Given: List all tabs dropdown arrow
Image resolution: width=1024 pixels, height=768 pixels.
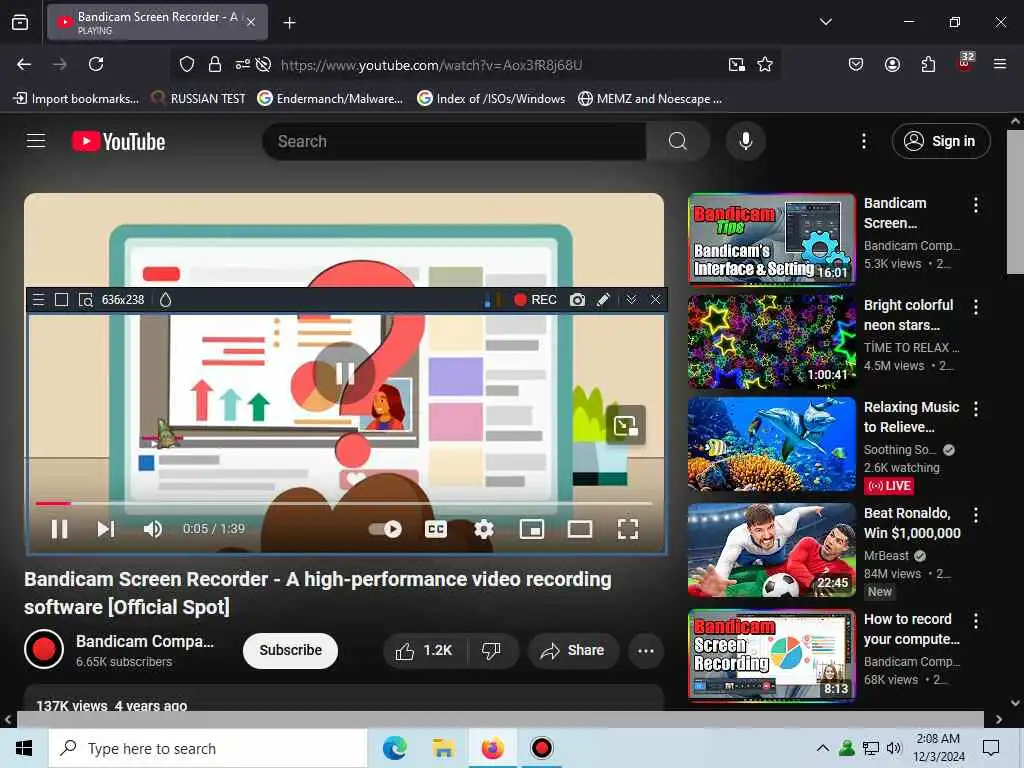Looking at the screenshot, I should click(825, 22).
